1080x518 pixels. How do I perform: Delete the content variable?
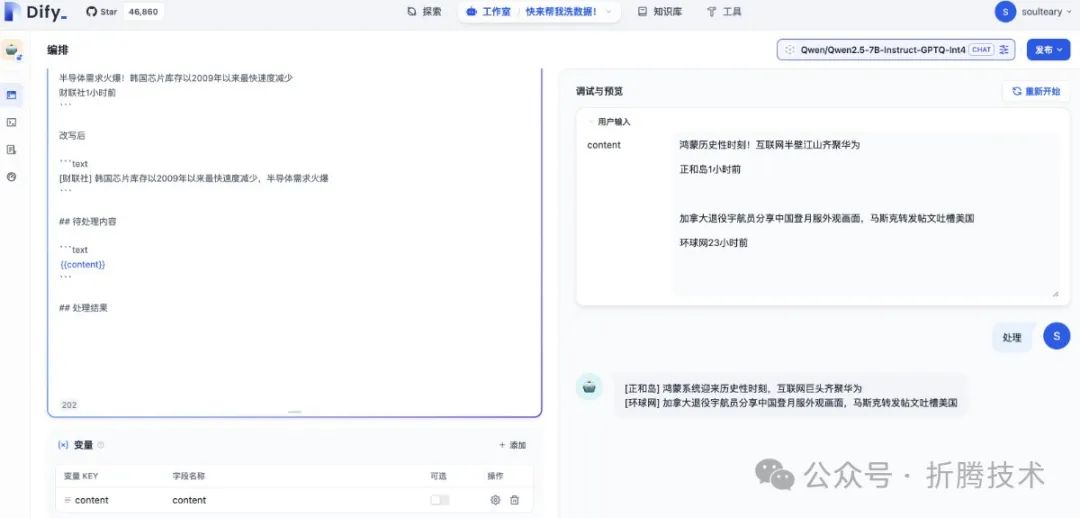(514, 500)
